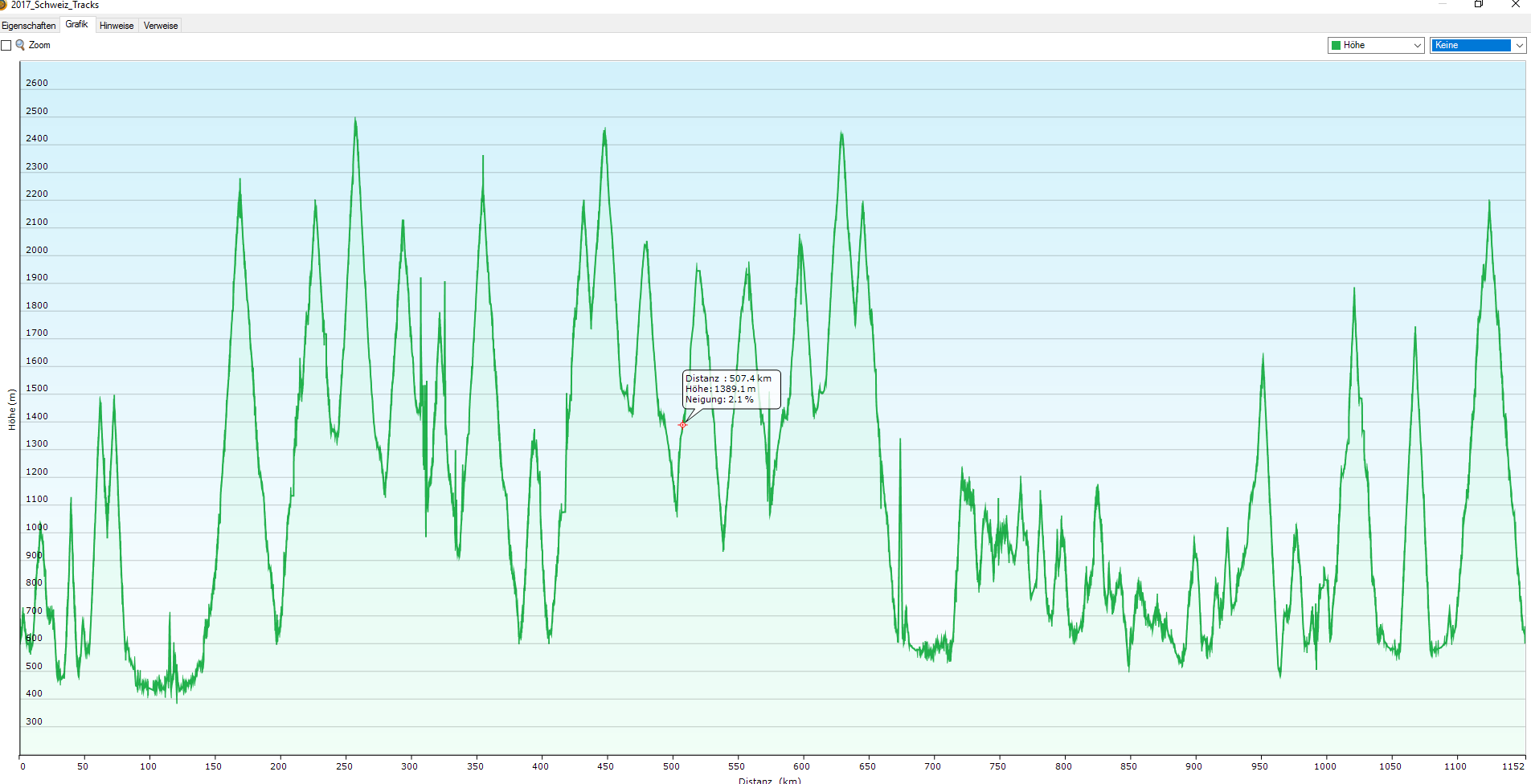Click the Zoom label text
Screen dimensions: 1531x784
(x=39, y=46)
